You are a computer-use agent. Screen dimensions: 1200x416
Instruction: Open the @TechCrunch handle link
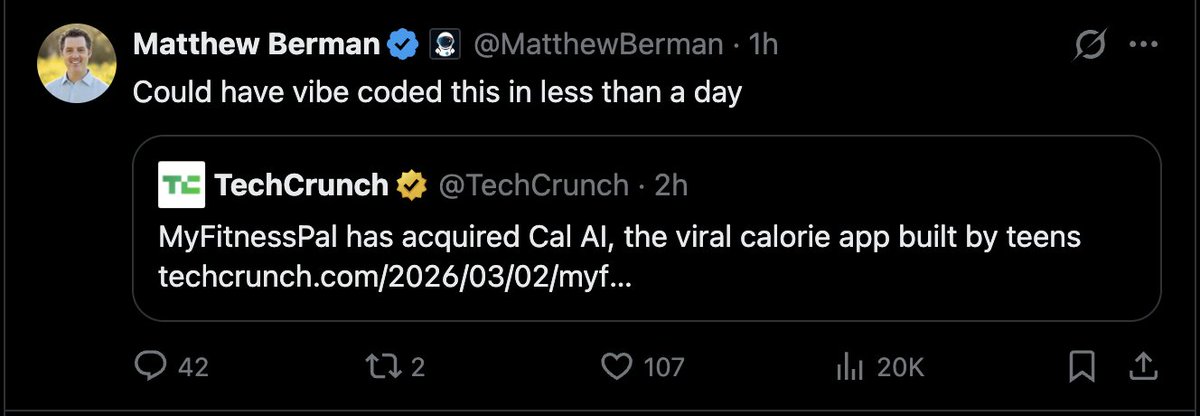534,185
